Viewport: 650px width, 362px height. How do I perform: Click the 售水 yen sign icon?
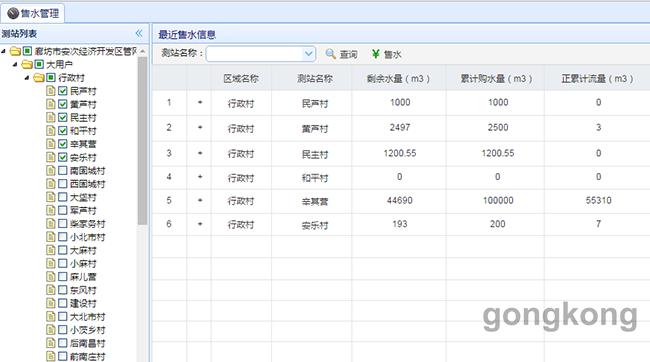376,54
